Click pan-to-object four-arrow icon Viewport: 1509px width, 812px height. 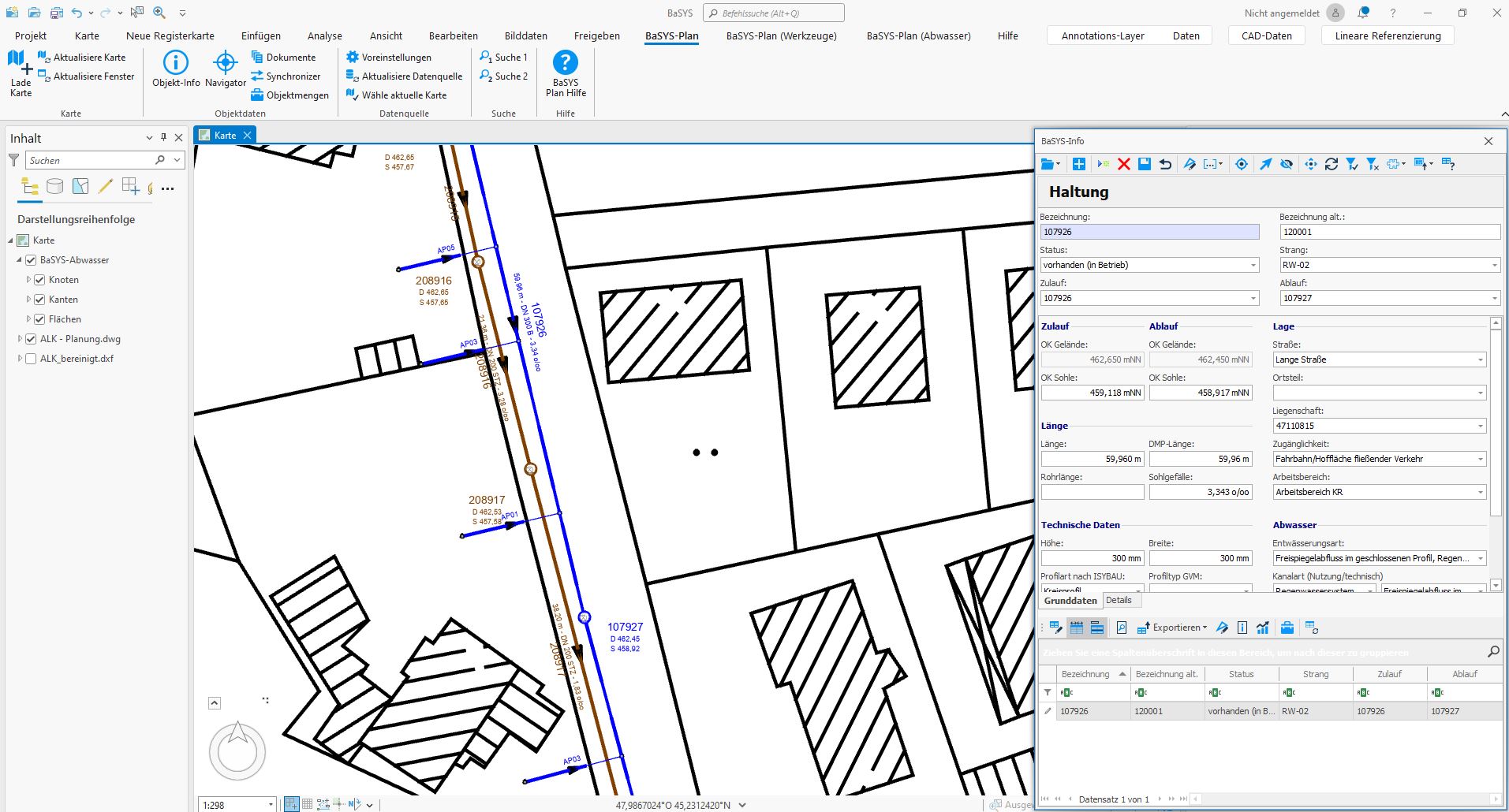(x=1310, y=164)
